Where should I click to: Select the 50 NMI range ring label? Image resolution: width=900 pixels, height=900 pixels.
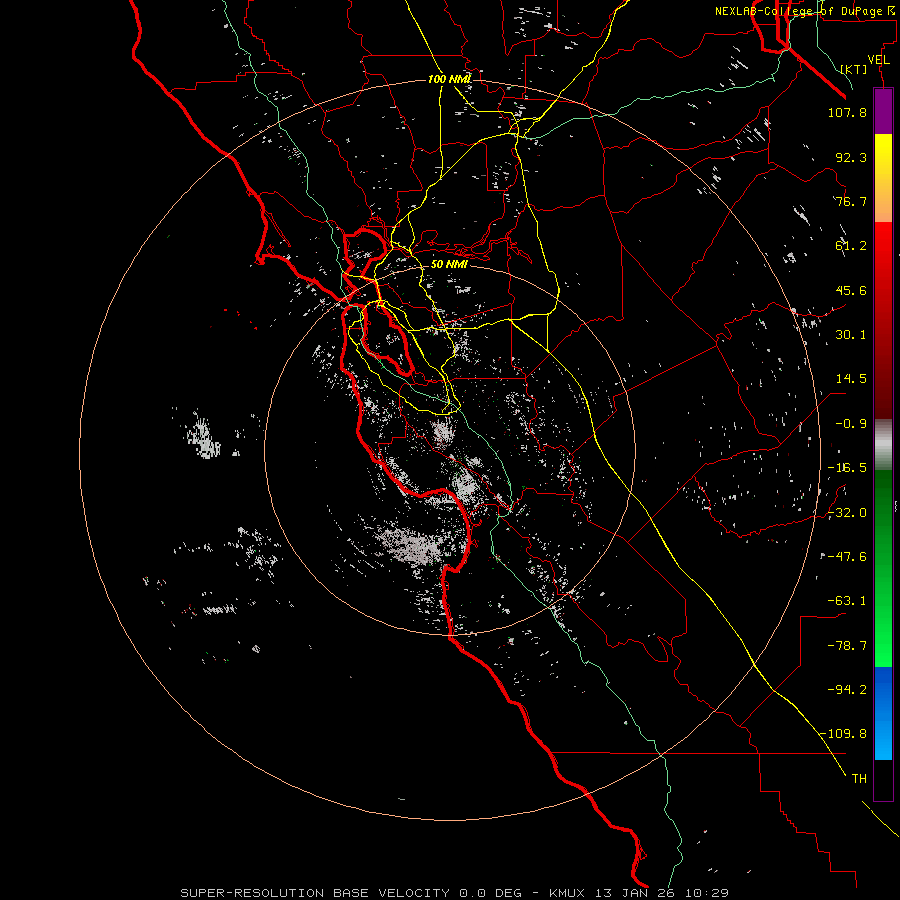click(449, 264)
